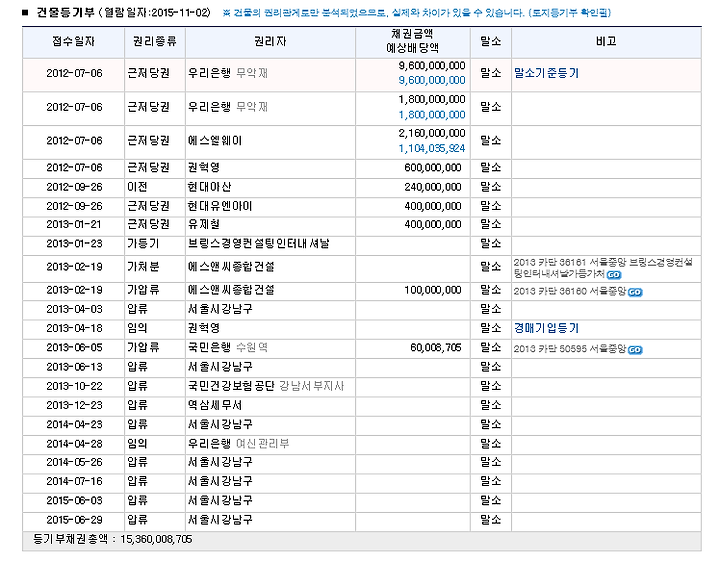Click 우리은행 여신관리부 rights holder cell
The width and height of the screenshot is (720, 562).
tap(239, 444)
